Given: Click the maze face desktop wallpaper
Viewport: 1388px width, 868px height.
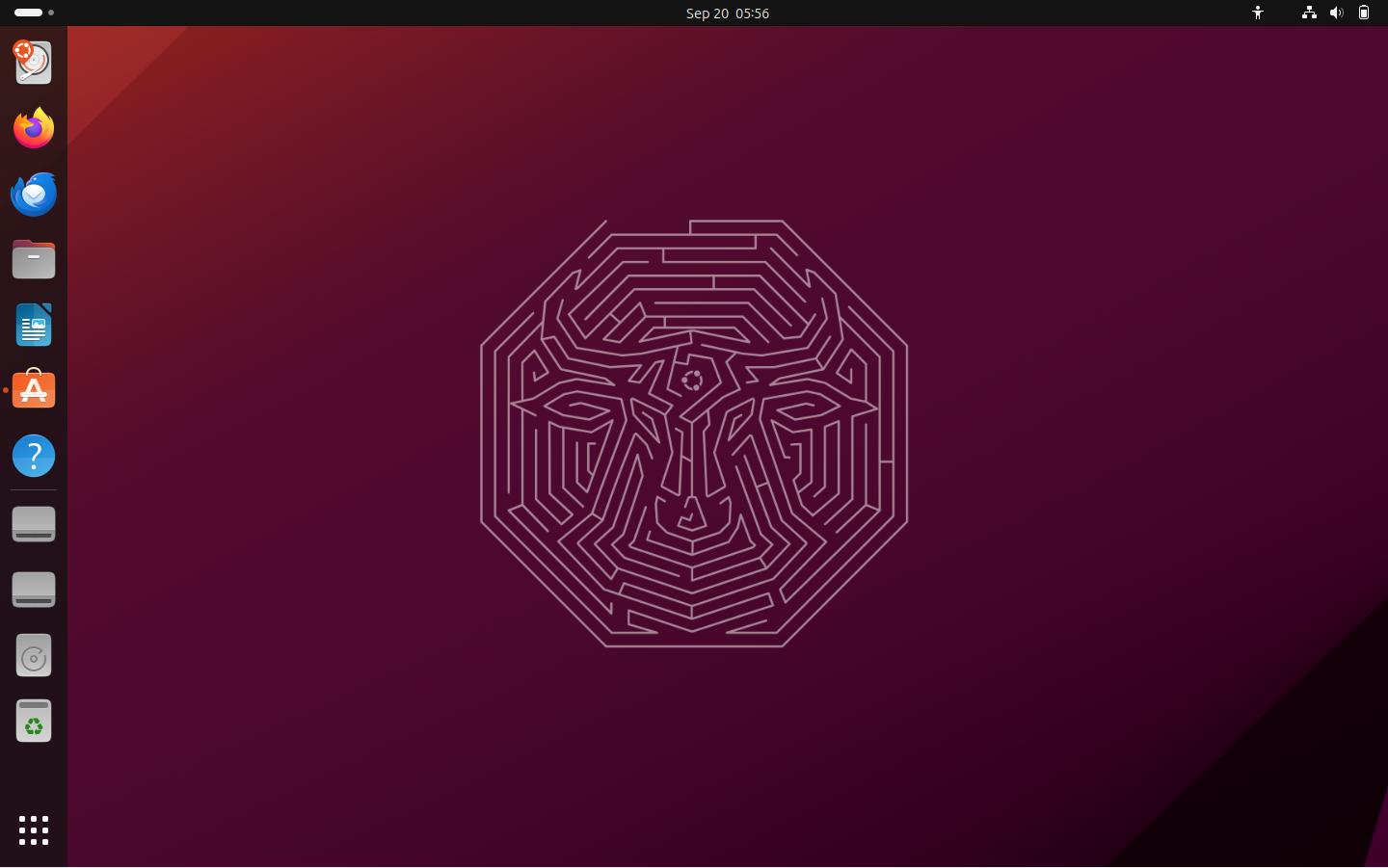Looking at the screenshot, I should click(692, 434).
